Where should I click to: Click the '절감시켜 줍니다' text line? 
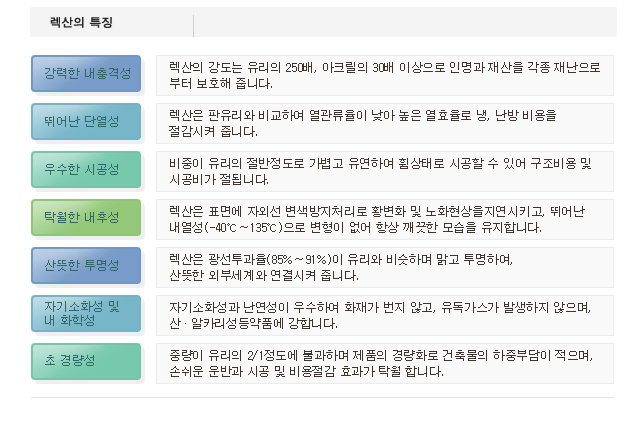(216, 131)
